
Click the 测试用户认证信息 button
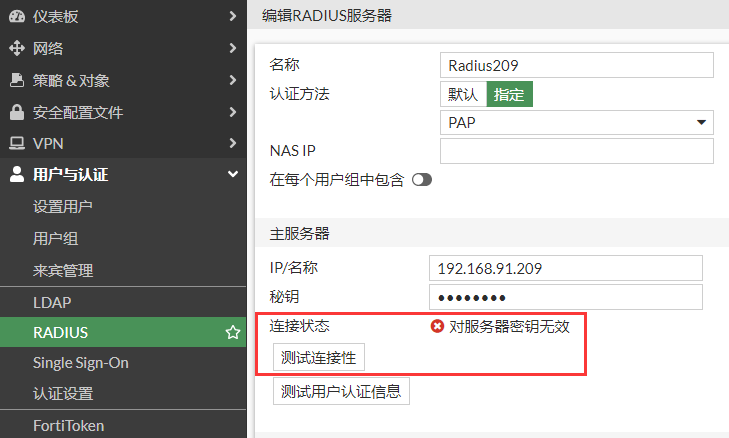tap(341, 391)
